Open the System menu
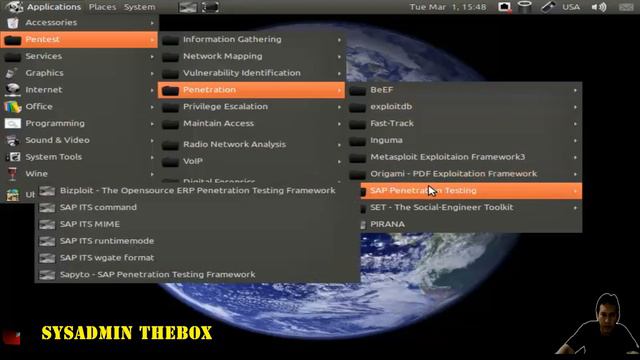This screenshot has height=360, width=640. pyautogui.click(x=139, y=7)
